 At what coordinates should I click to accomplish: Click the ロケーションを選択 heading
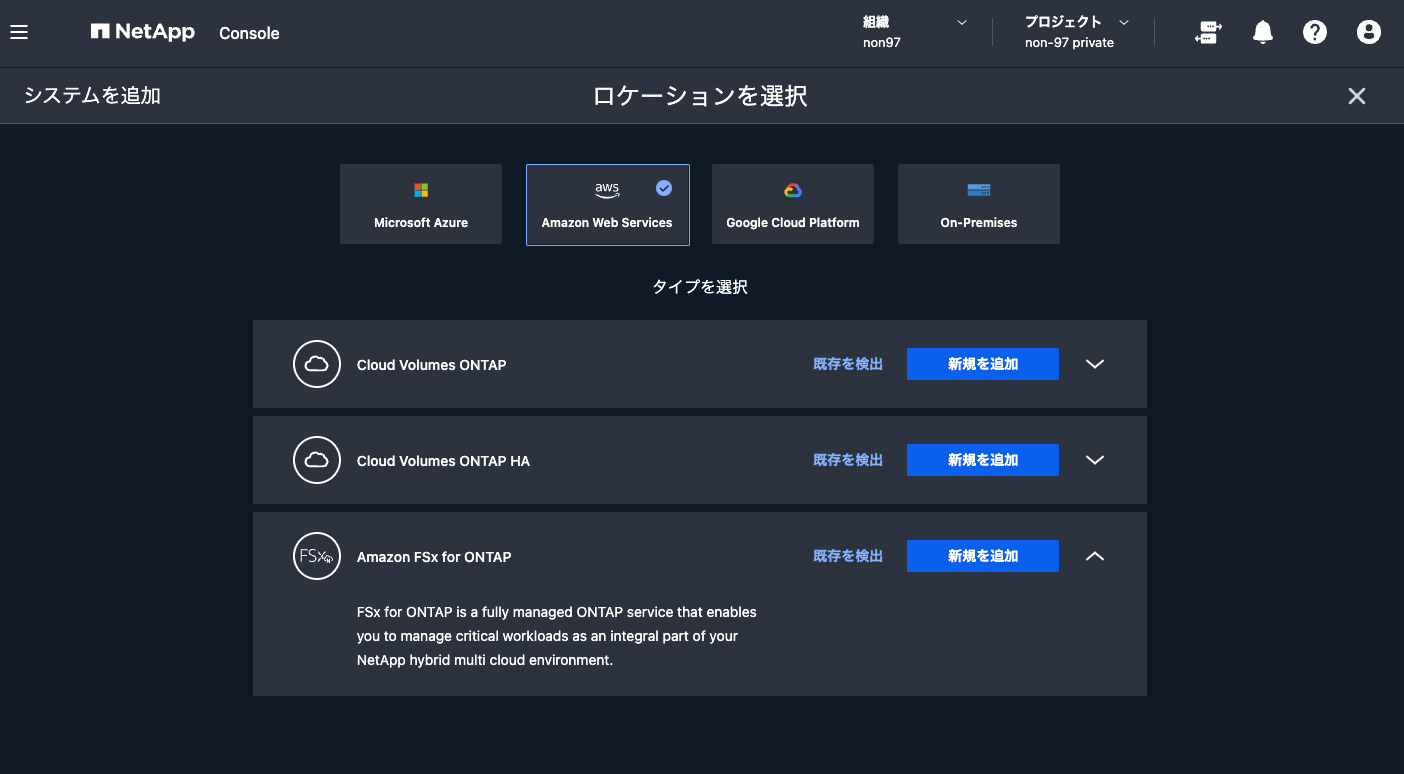(x=700, y=96)
